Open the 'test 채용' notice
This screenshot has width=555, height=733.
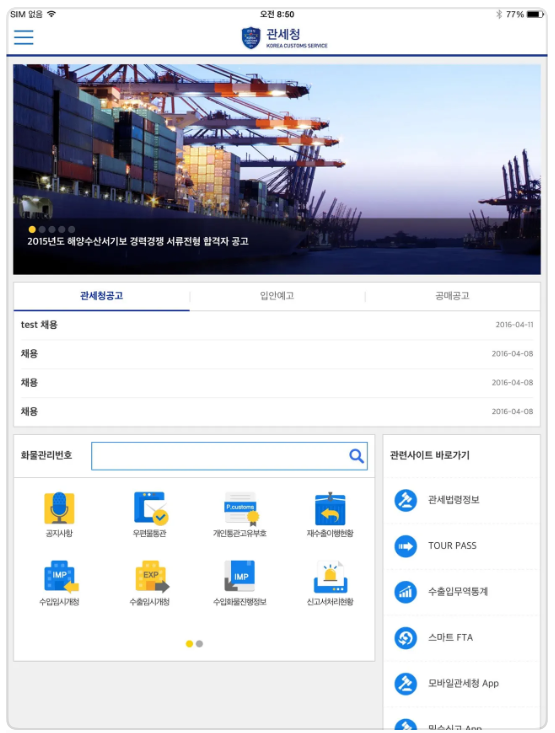[x=277, y=325]
